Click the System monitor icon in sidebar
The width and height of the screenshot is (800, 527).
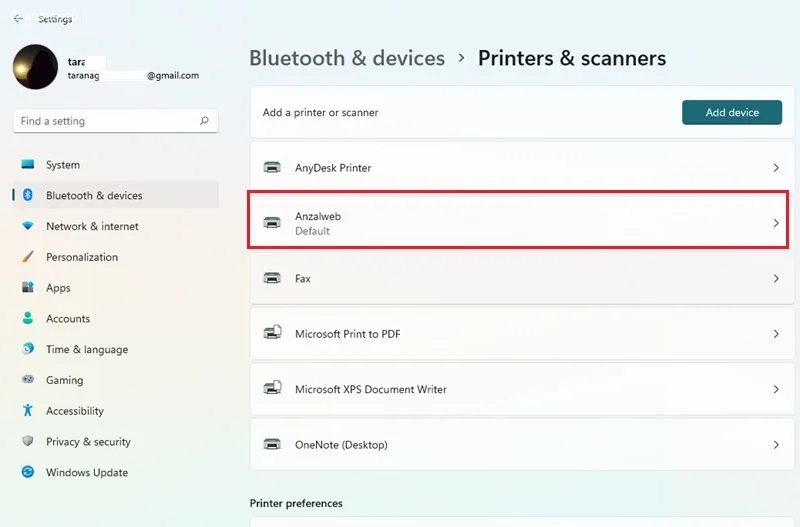[28, 164]
